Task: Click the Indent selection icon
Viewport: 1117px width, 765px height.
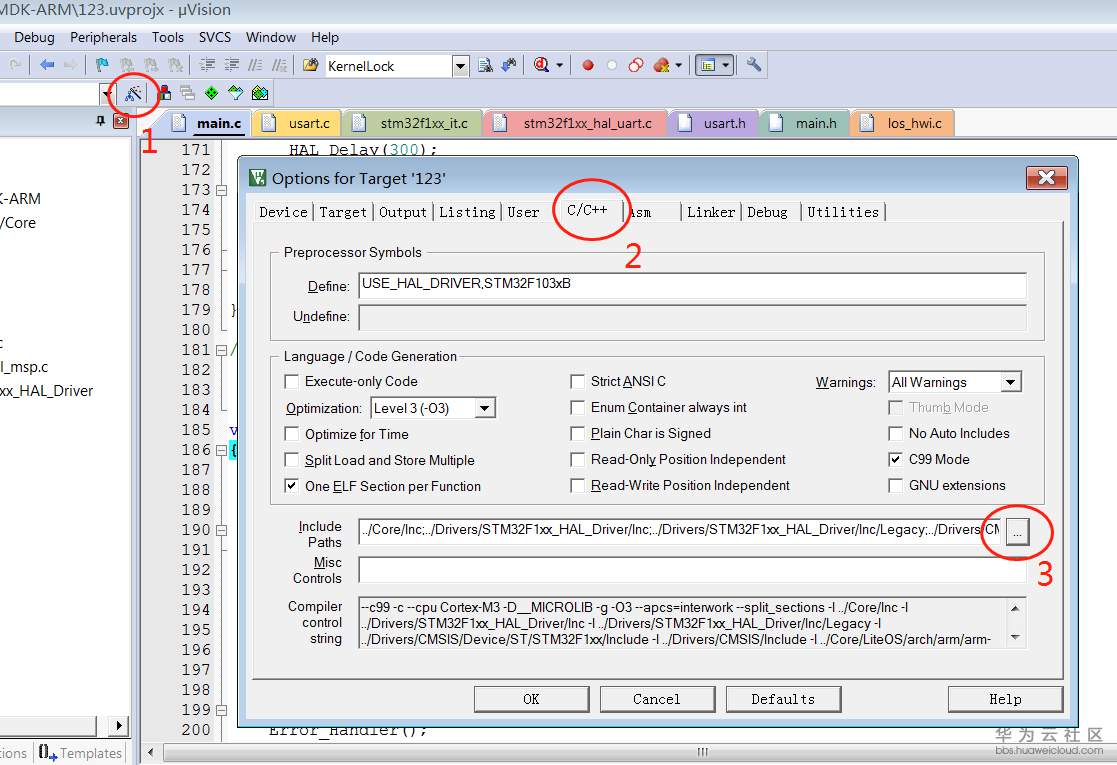Action: click(207, 66)
